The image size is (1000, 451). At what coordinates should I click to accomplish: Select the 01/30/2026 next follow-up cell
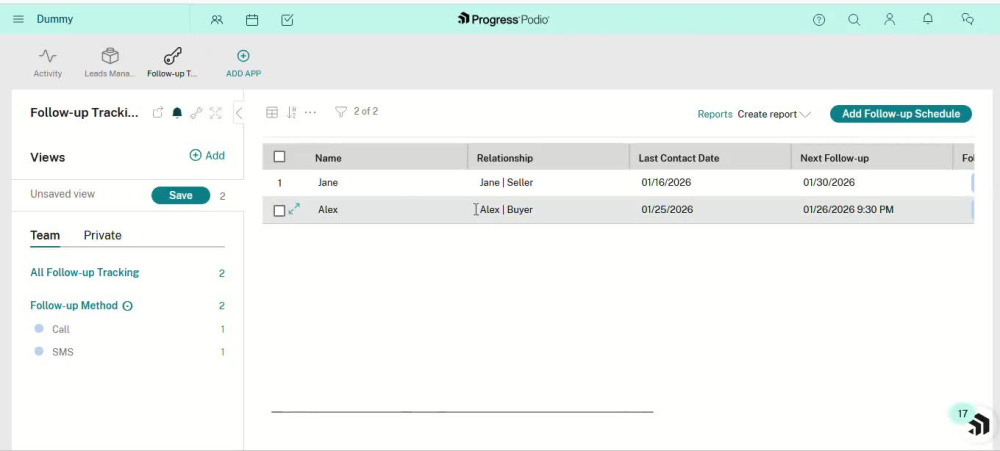(828, 182)
